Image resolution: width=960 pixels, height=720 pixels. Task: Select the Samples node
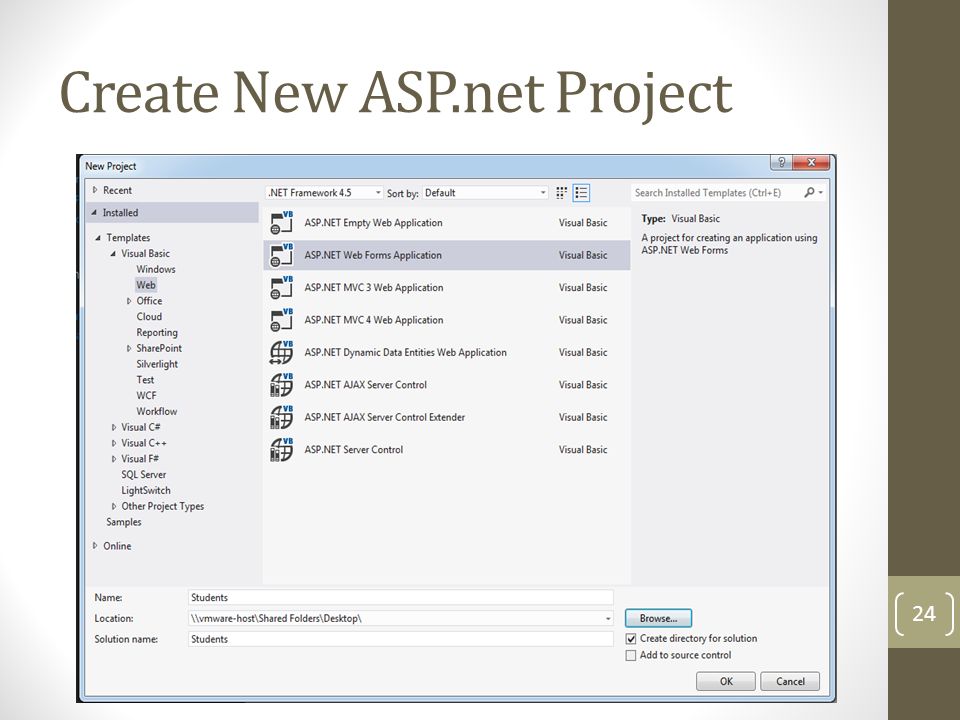[x=124, y=522]
